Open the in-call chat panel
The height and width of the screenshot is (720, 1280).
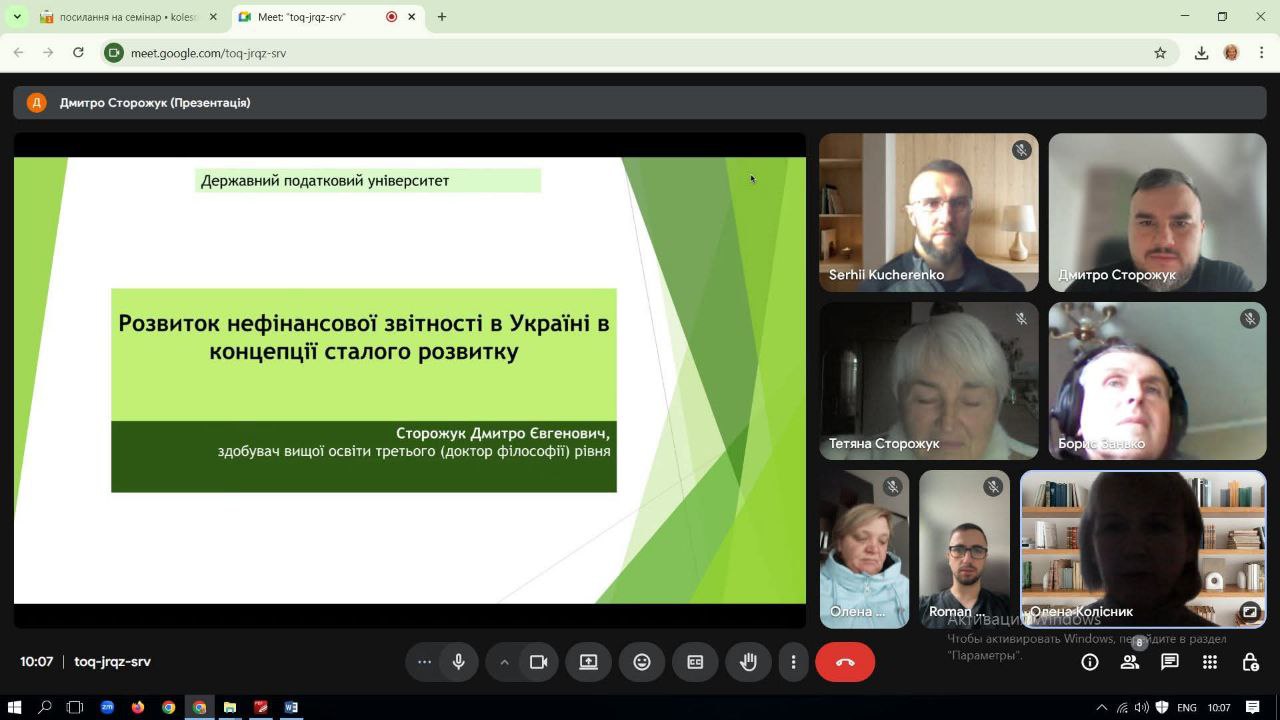point(1169,662)
